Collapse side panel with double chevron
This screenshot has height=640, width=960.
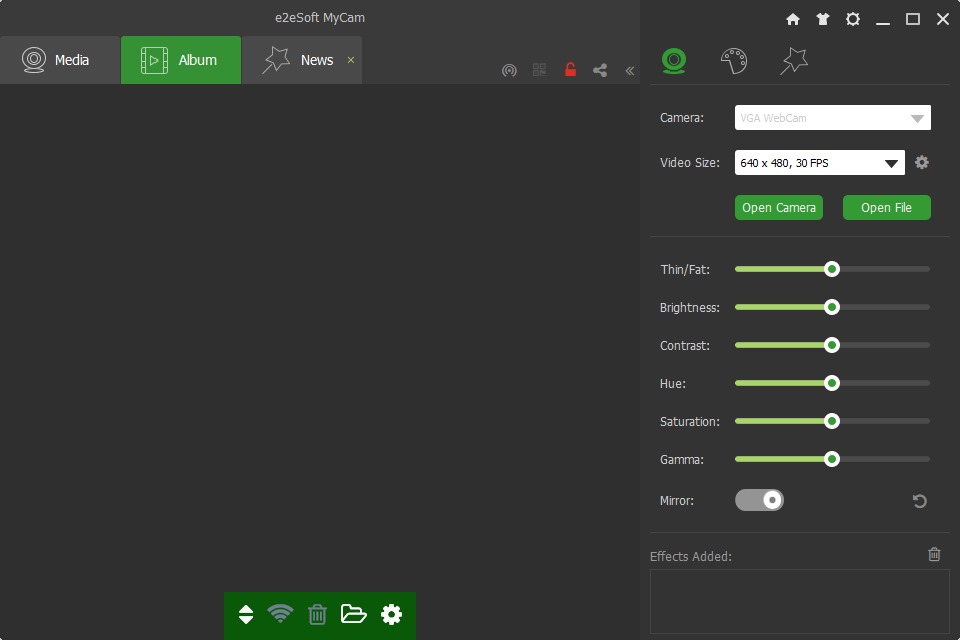(x=629, y=70)
